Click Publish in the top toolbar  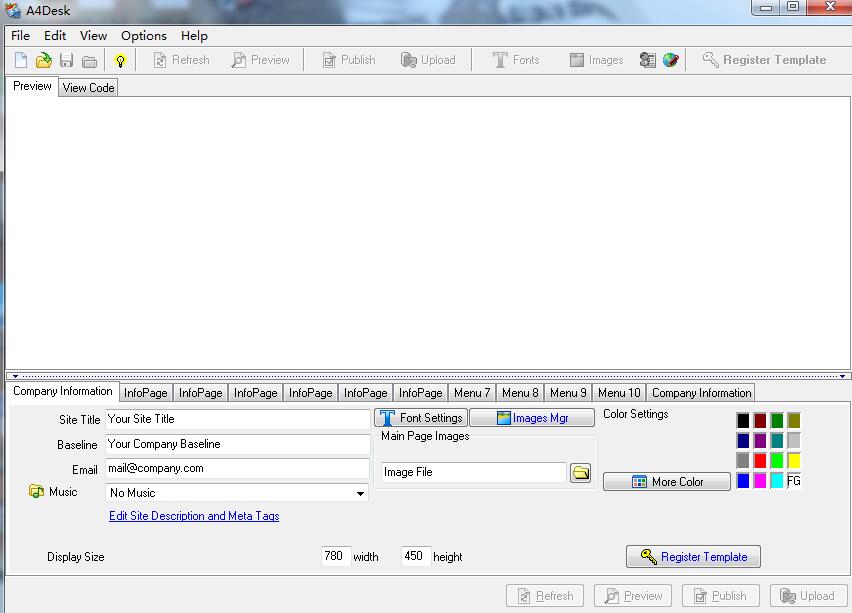click(349, 60)
